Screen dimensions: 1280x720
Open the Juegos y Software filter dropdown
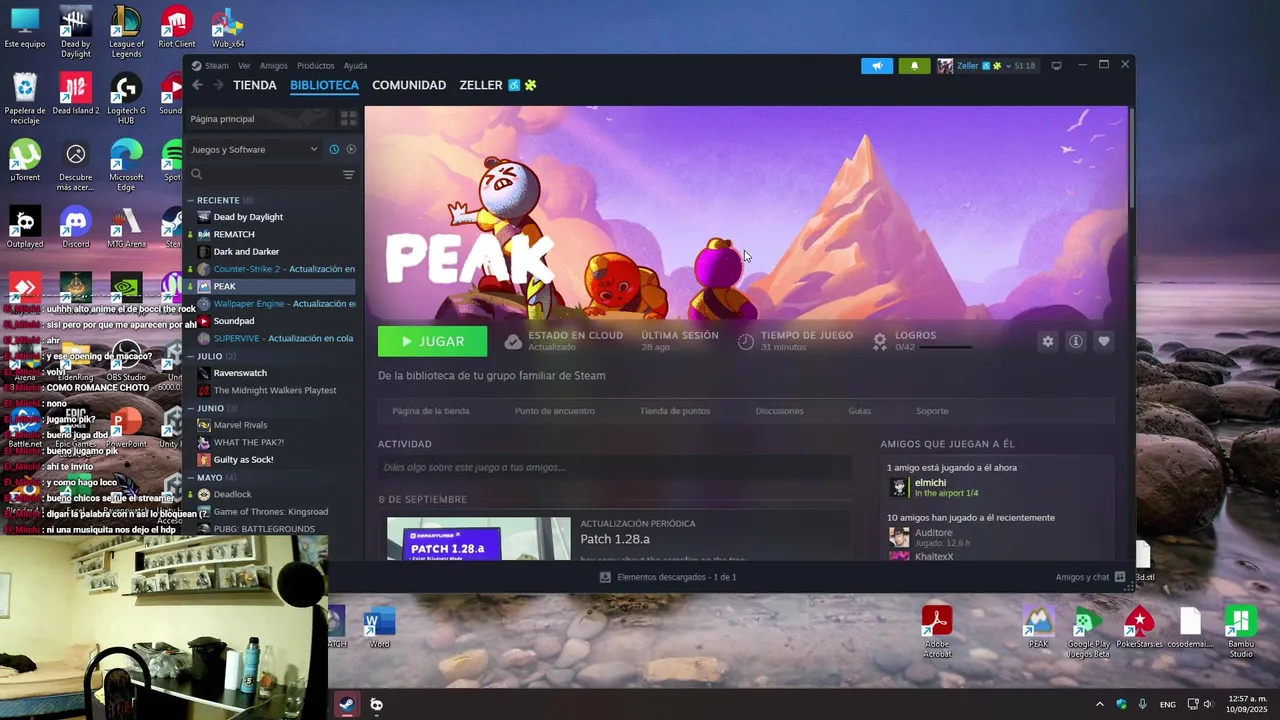click(254, 149)
